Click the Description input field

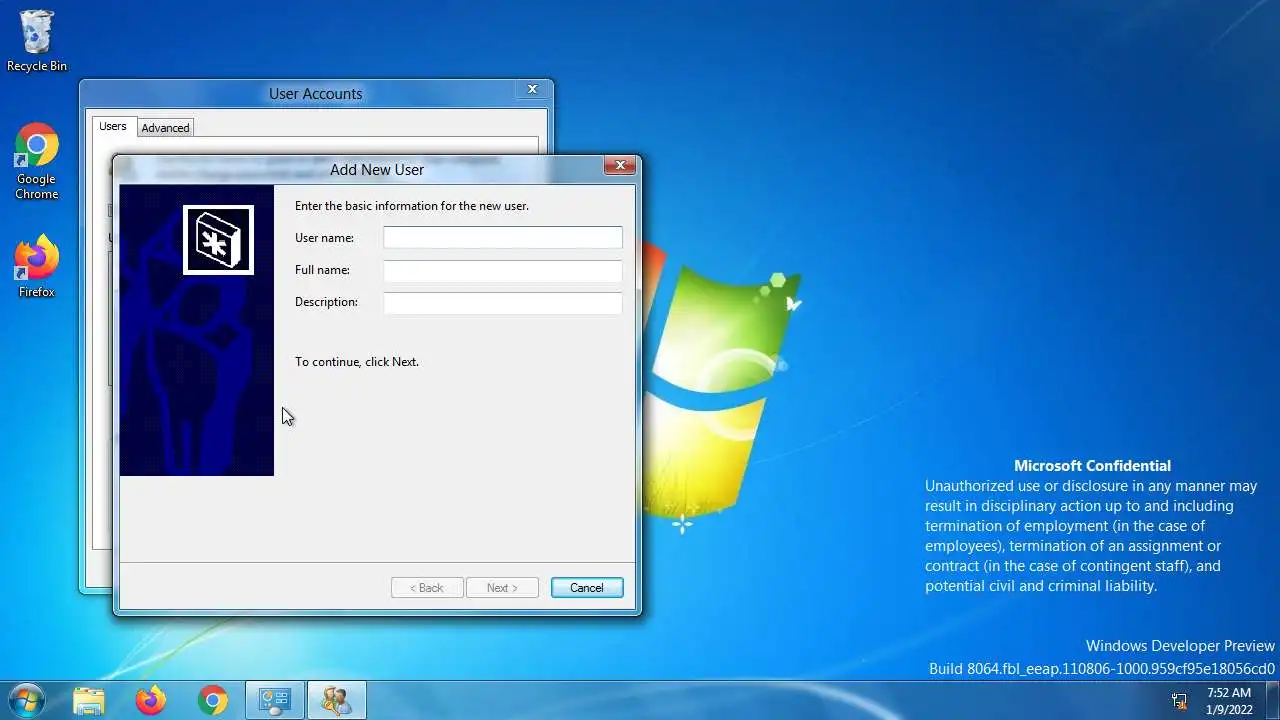pos(503,302)
